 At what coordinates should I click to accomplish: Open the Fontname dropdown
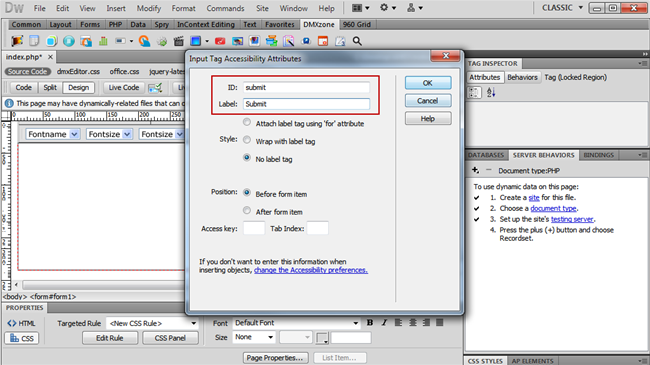tap(52, 134)
